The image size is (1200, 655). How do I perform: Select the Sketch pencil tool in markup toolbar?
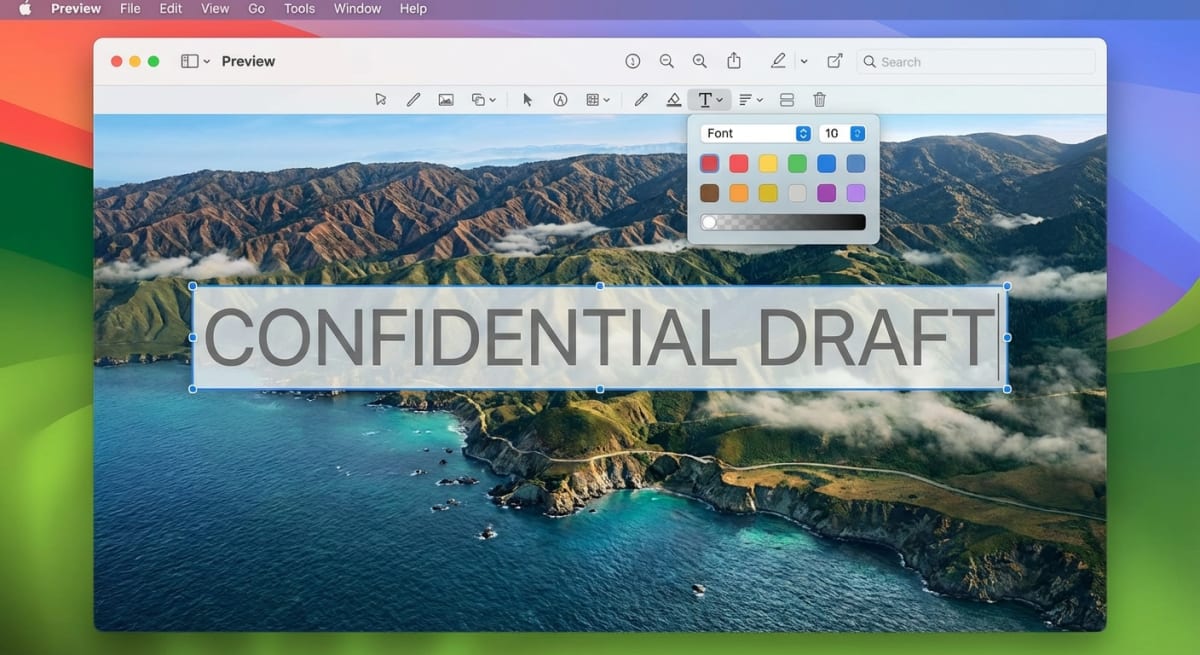[x=413, y=99]
